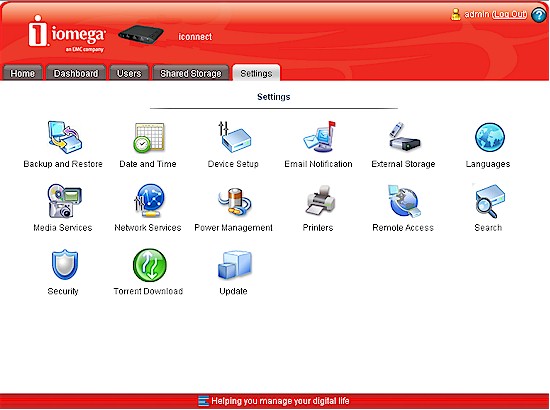Click the iconnect device name text
Image resolution: width=550 pixels, height=410 pixels.
coord(195,36)
